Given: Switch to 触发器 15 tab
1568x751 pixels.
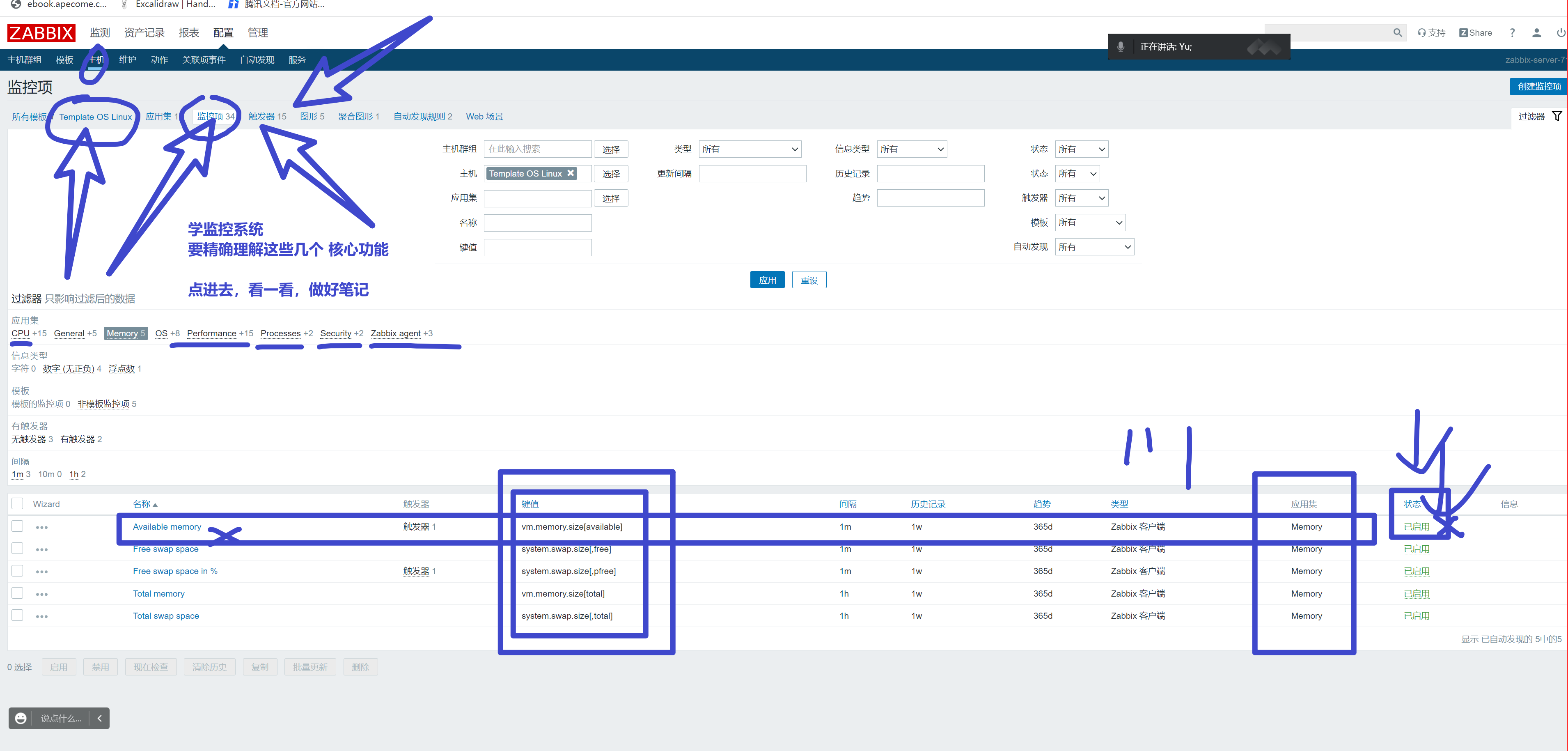Looking at the screenshot, I should [267, 116].
